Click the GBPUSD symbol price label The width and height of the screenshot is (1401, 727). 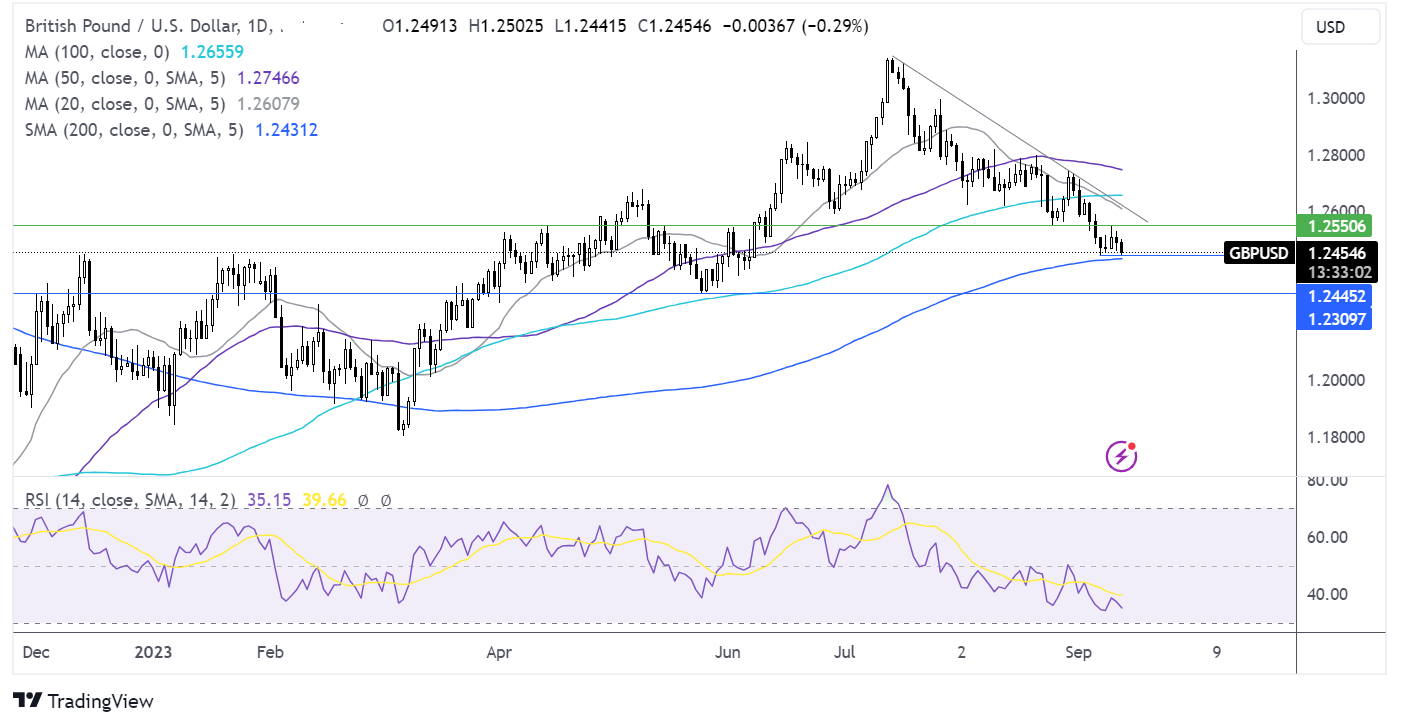pos(1260,253)
